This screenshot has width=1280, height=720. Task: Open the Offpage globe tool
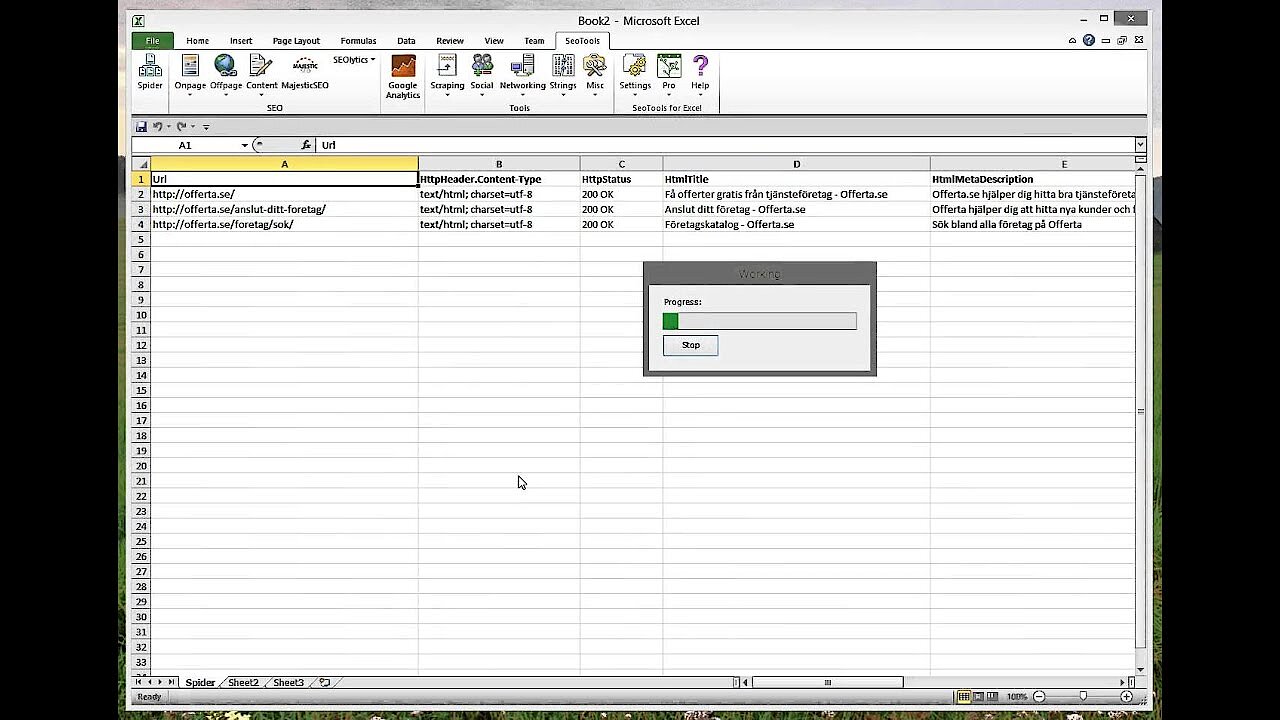click(226, 72)
